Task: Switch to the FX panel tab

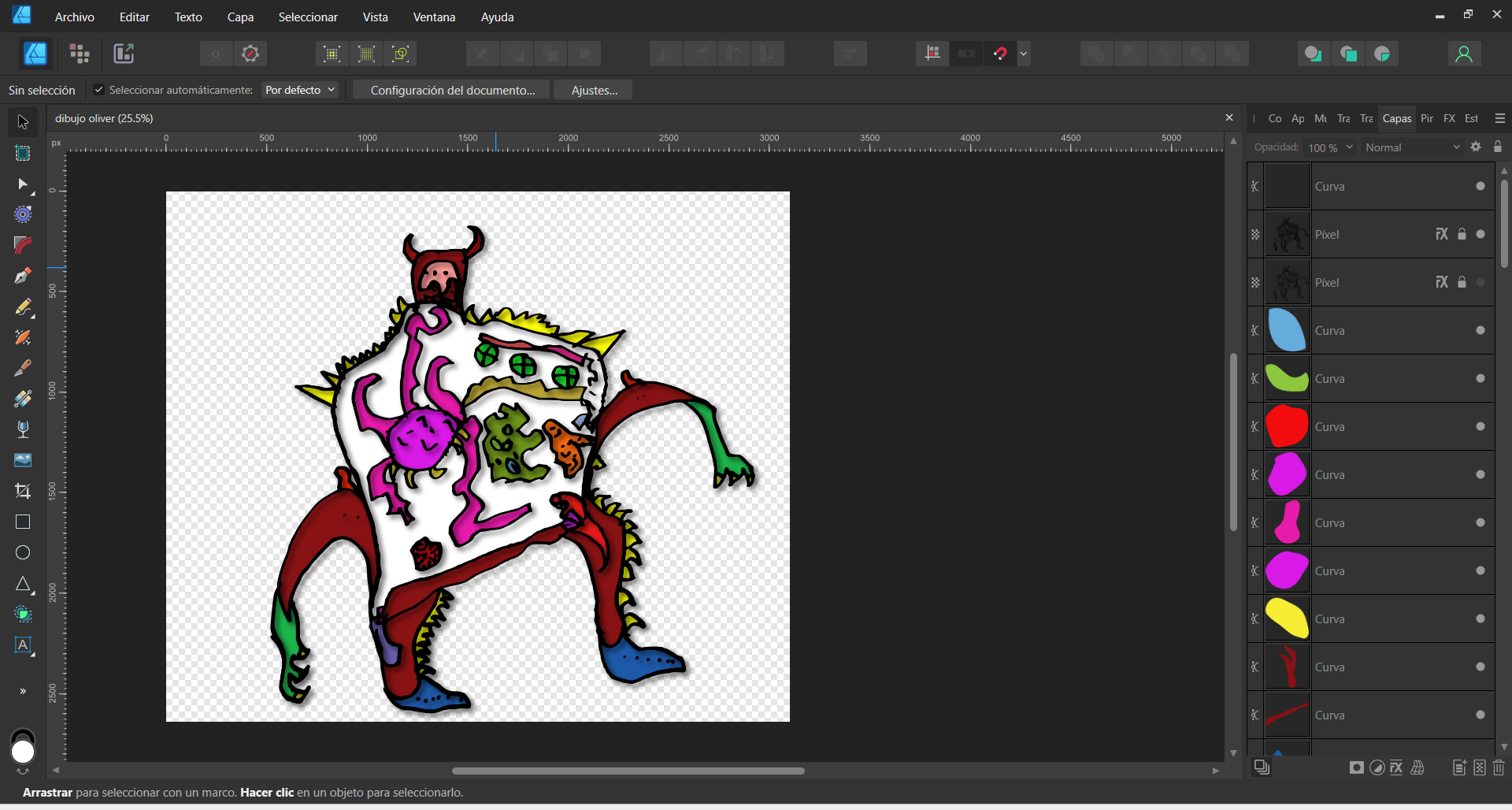Action: pyautogui.click(x=1449, y=118)
